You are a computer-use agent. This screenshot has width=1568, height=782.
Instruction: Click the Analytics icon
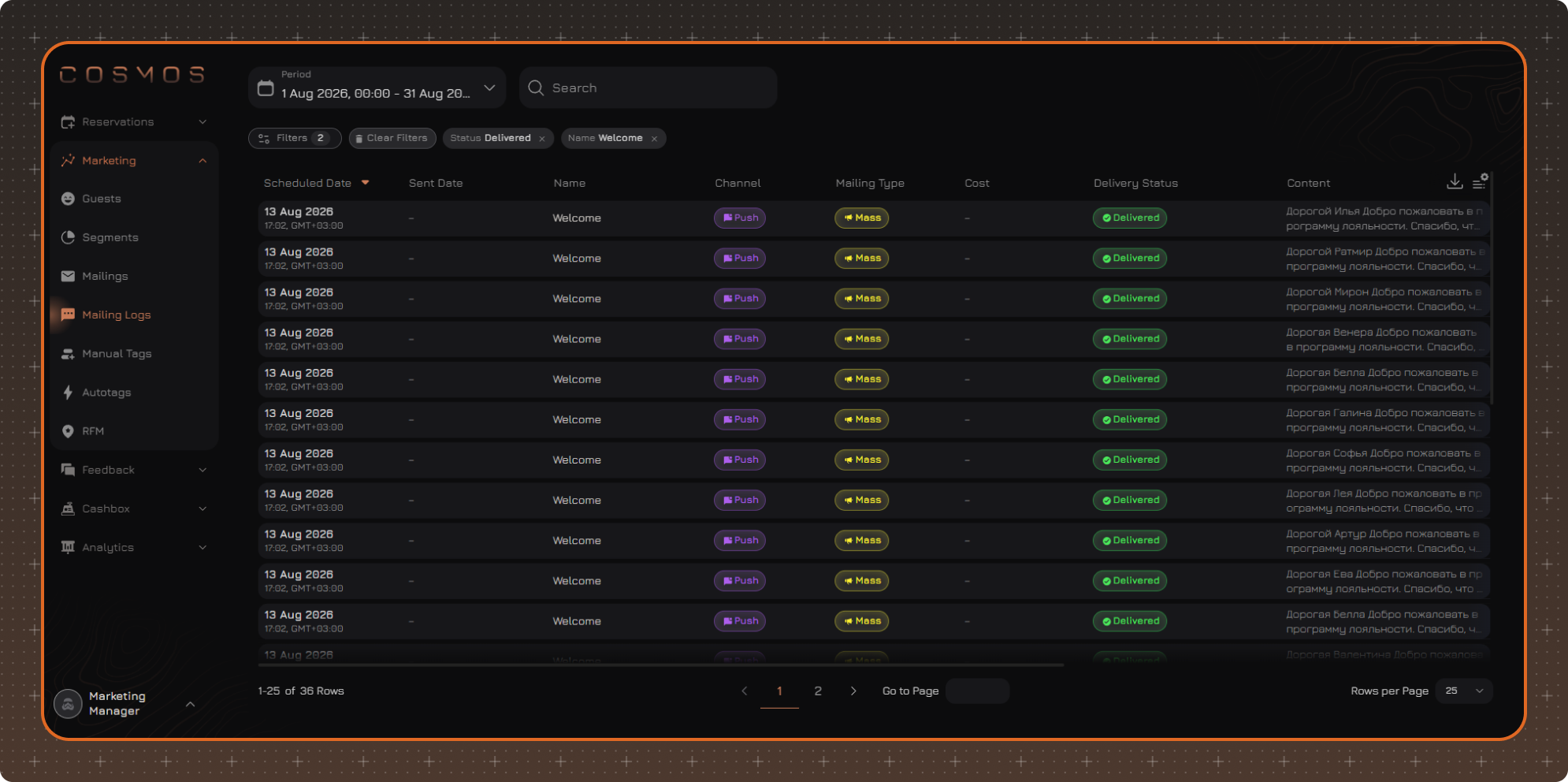68,547
